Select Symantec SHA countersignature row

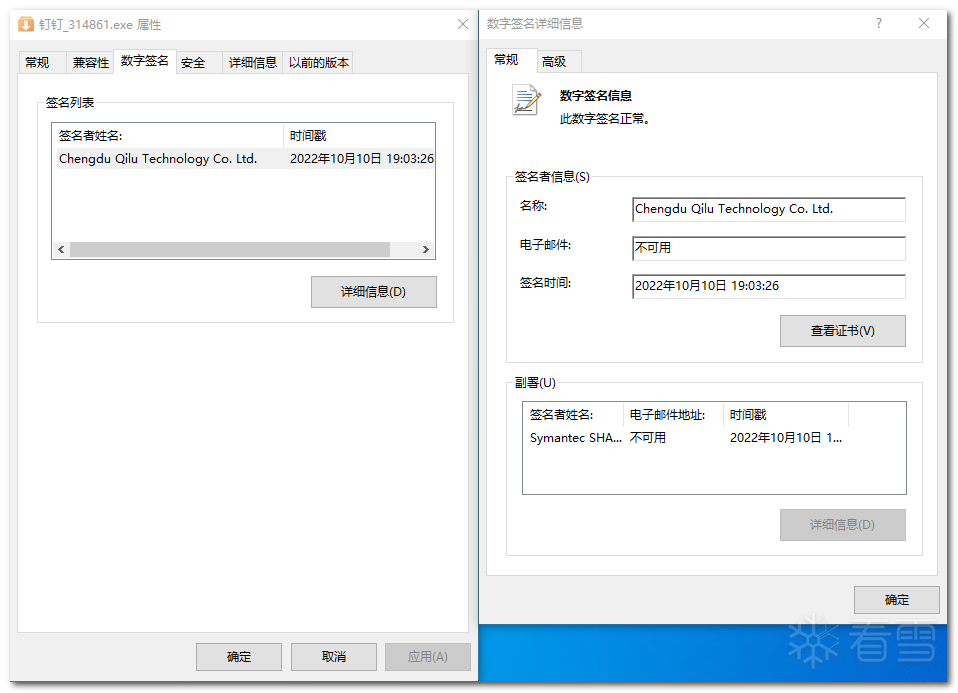686,438
